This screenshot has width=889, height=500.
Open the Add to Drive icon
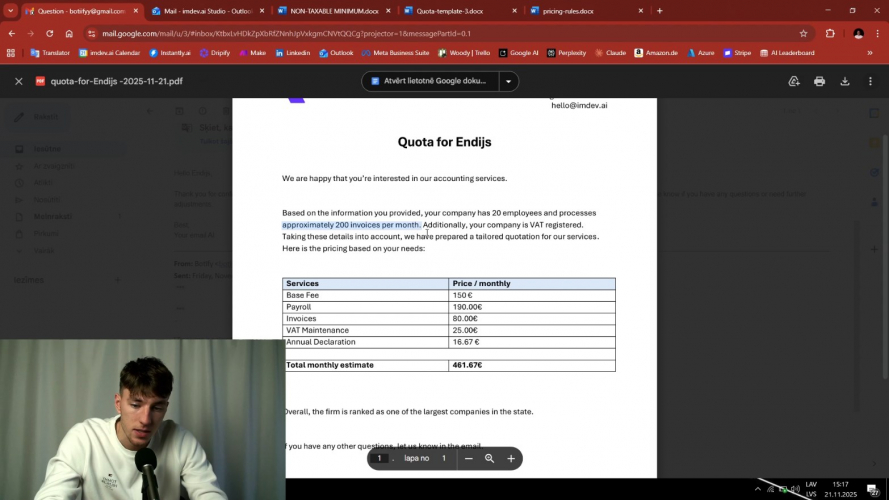click(x=794, y=82)
